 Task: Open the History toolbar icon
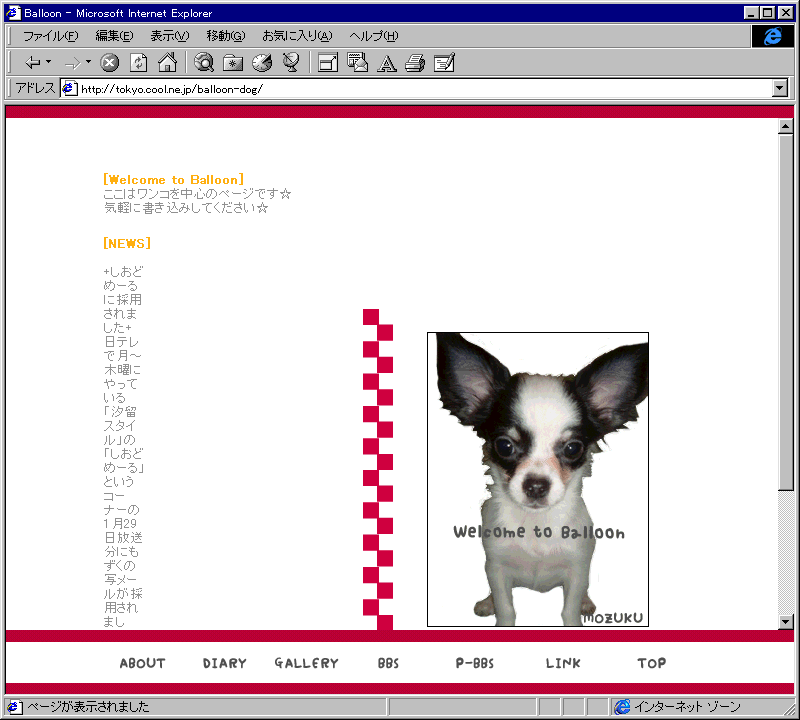coord(262,63)
